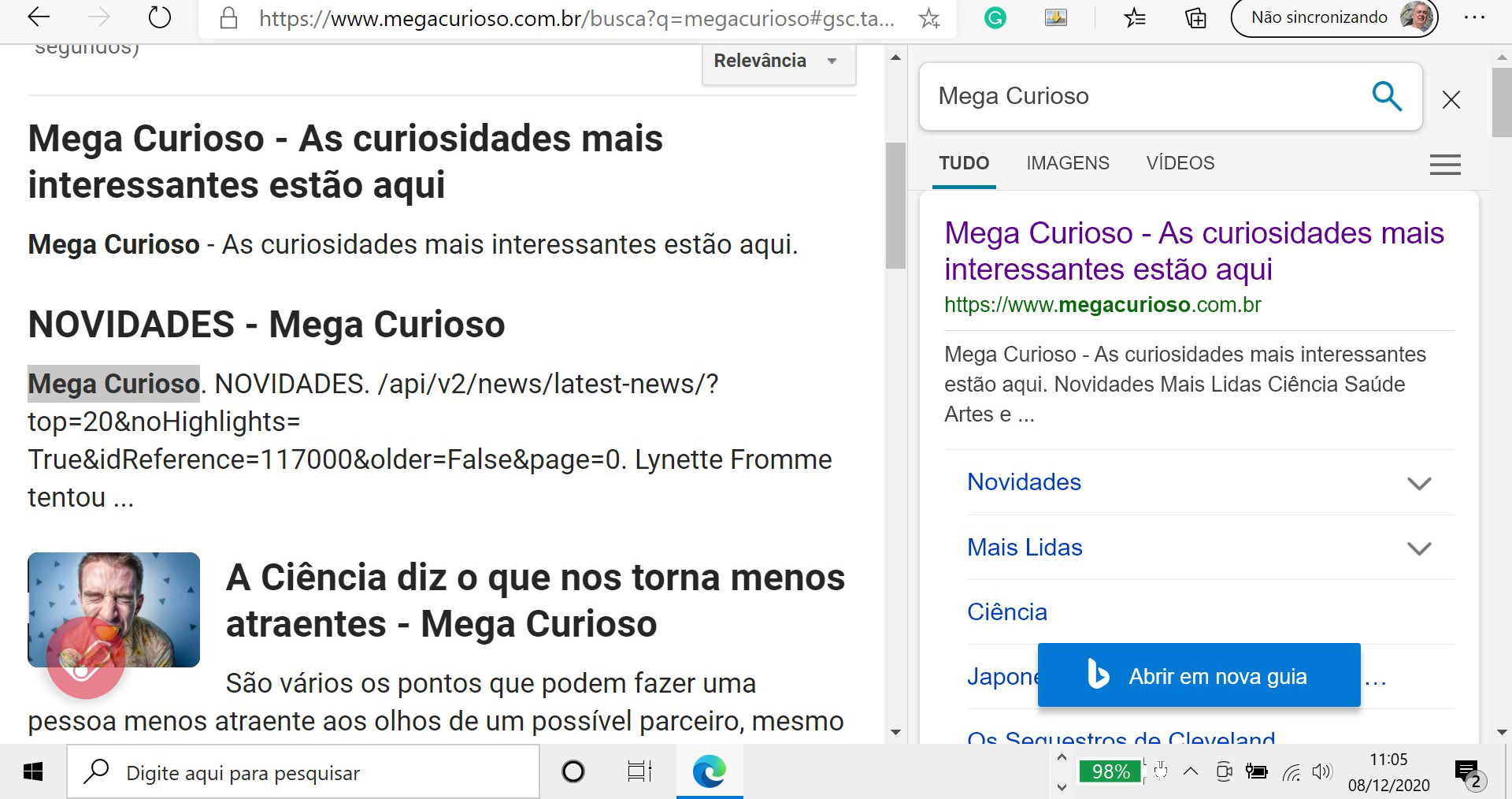Click the sidebar vertical scrollbar thumb

click(1502, 102)
